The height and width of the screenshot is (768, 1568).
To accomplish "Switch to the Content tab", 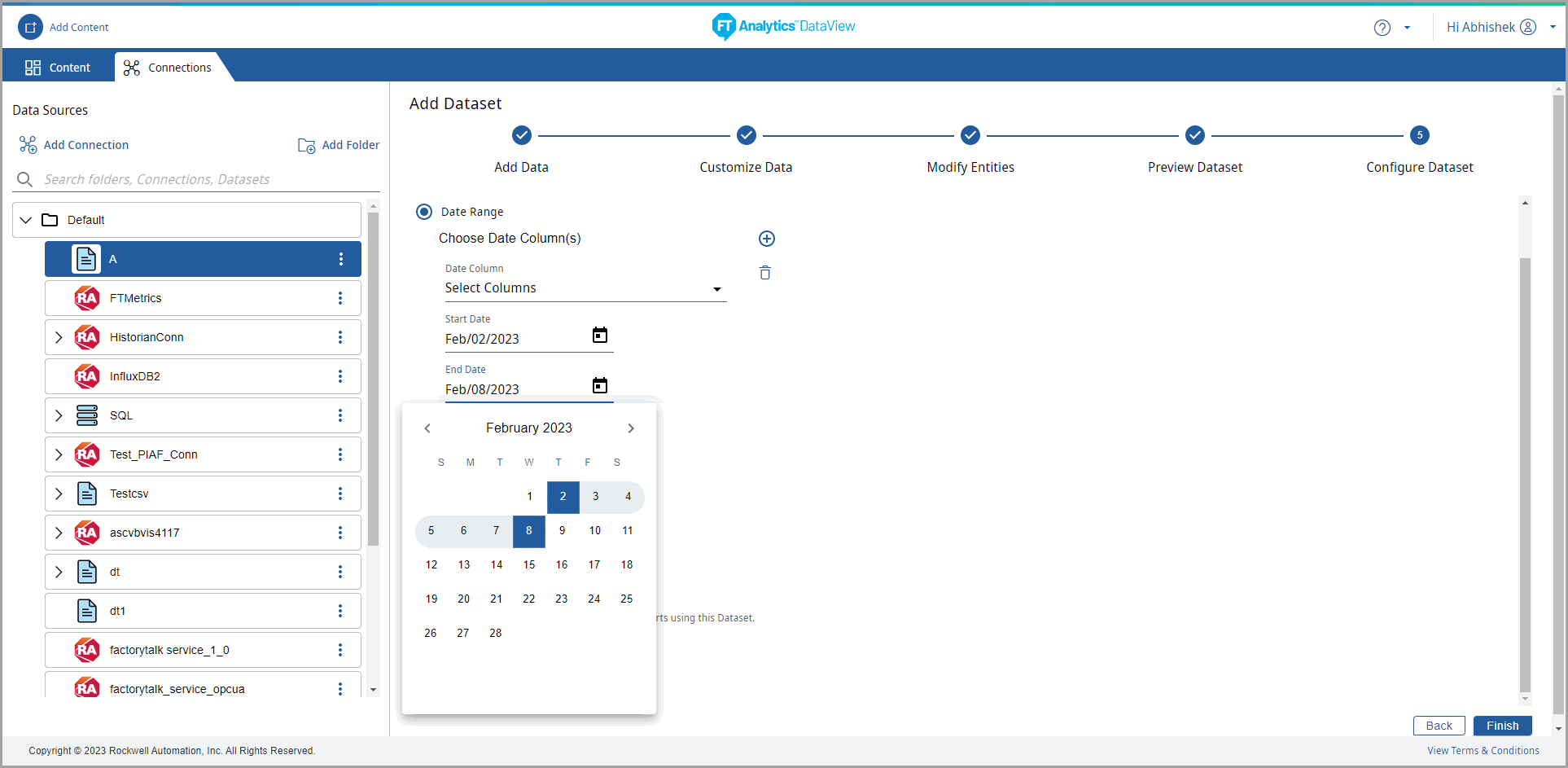I will [x=58, y=68].
